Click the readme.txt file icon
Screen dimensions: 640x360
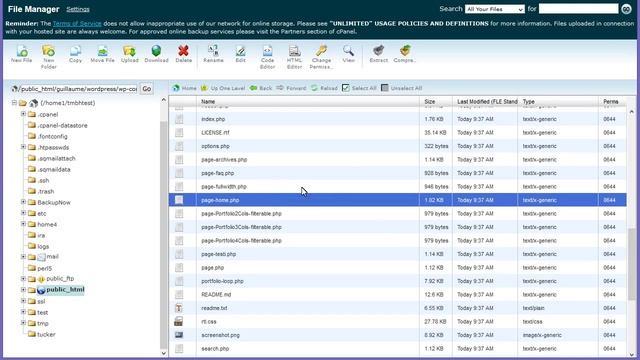click(179, 308)
